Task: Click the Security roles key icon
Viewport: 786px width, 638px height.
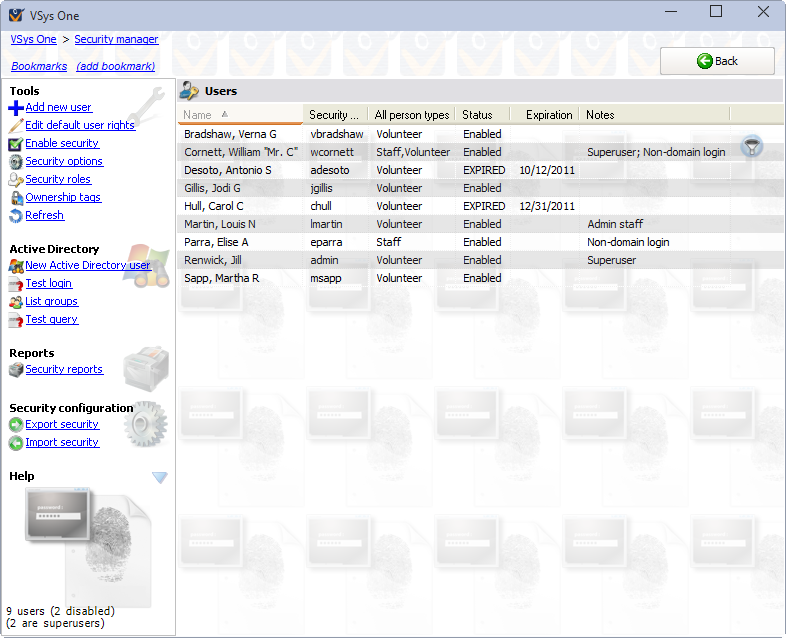Action: click(x=16, y=180)
